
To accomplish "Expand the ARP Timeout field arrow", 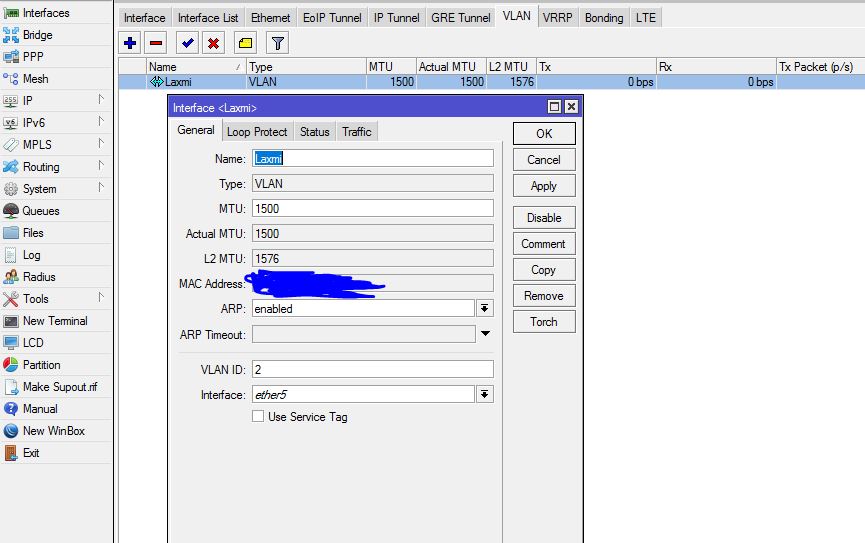I will coord(485,334).
